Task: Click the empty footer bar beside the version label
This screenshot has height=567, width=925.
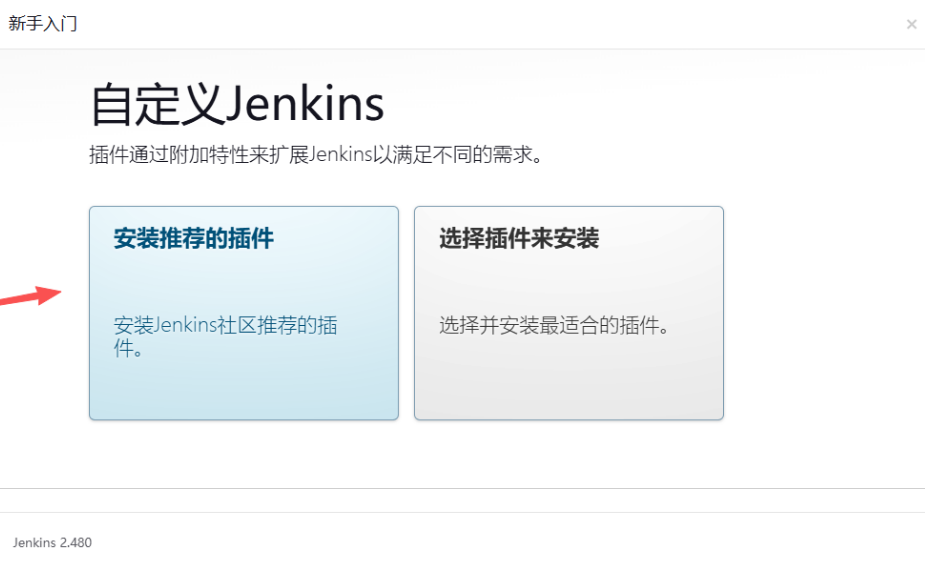Action: tap(507, 542)
